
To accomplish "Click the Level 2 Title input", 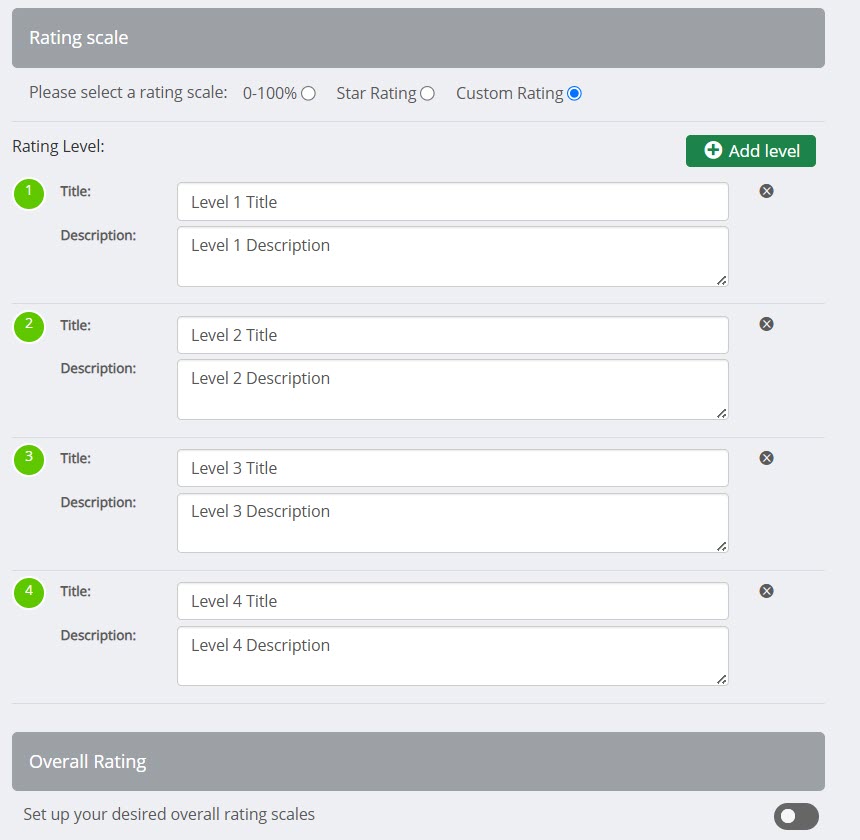I will tap(452, 335).
